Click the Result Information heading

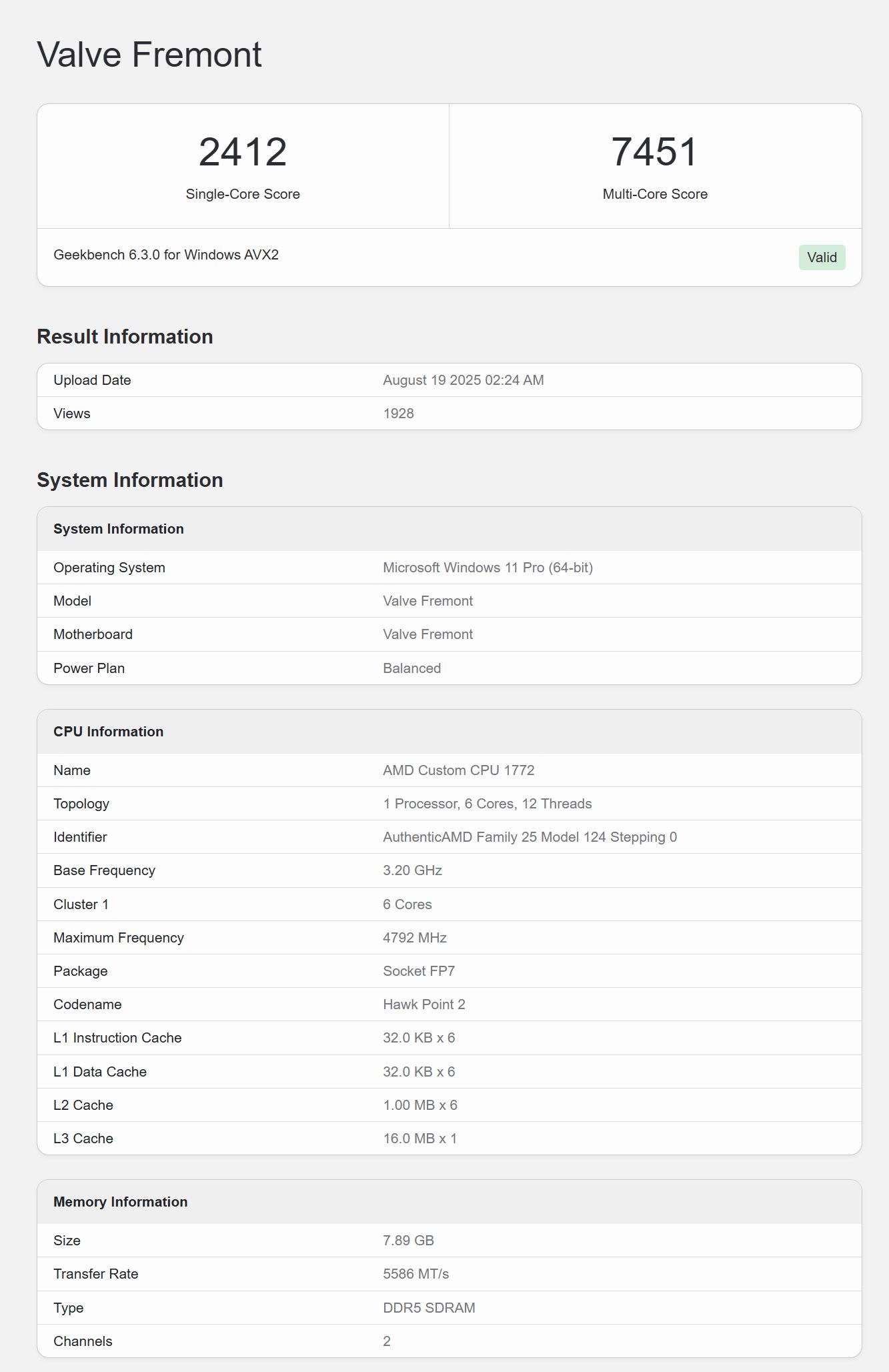click(x=125, y=337)
